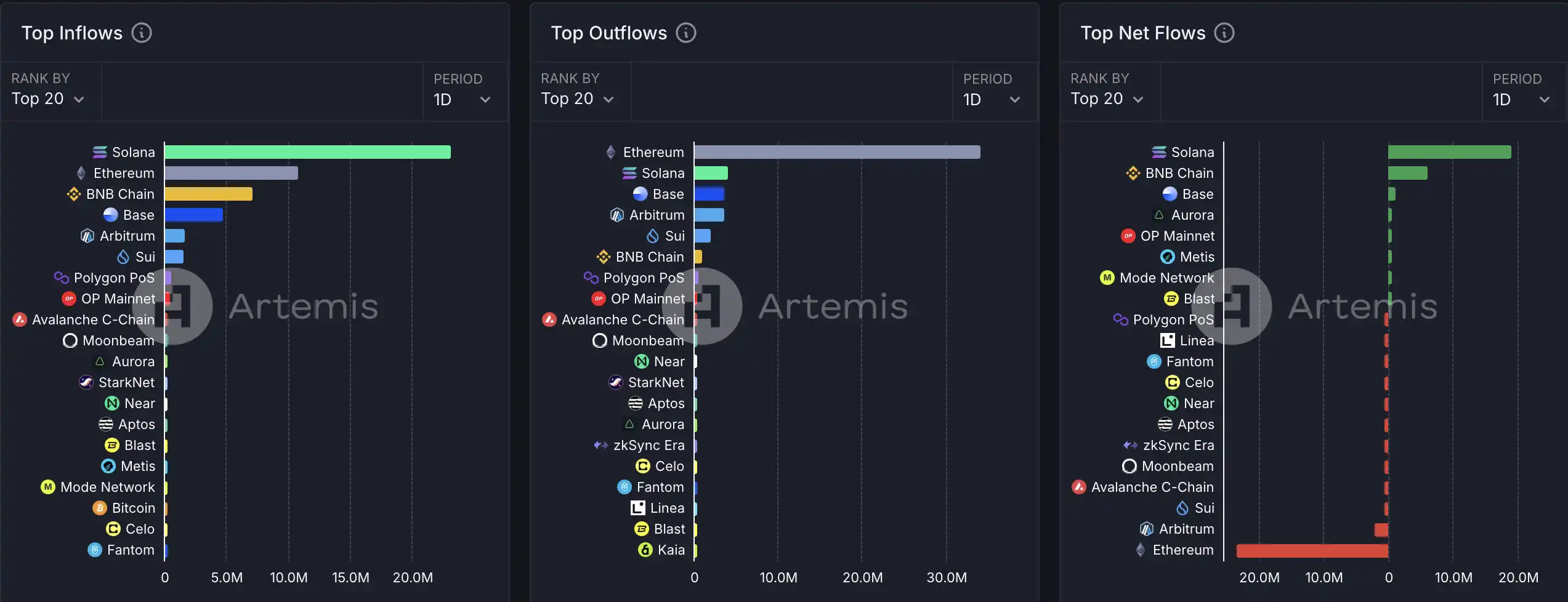Click the Top Inflows info icon
The image size is (1568, 602).
[x=142, y=33]
